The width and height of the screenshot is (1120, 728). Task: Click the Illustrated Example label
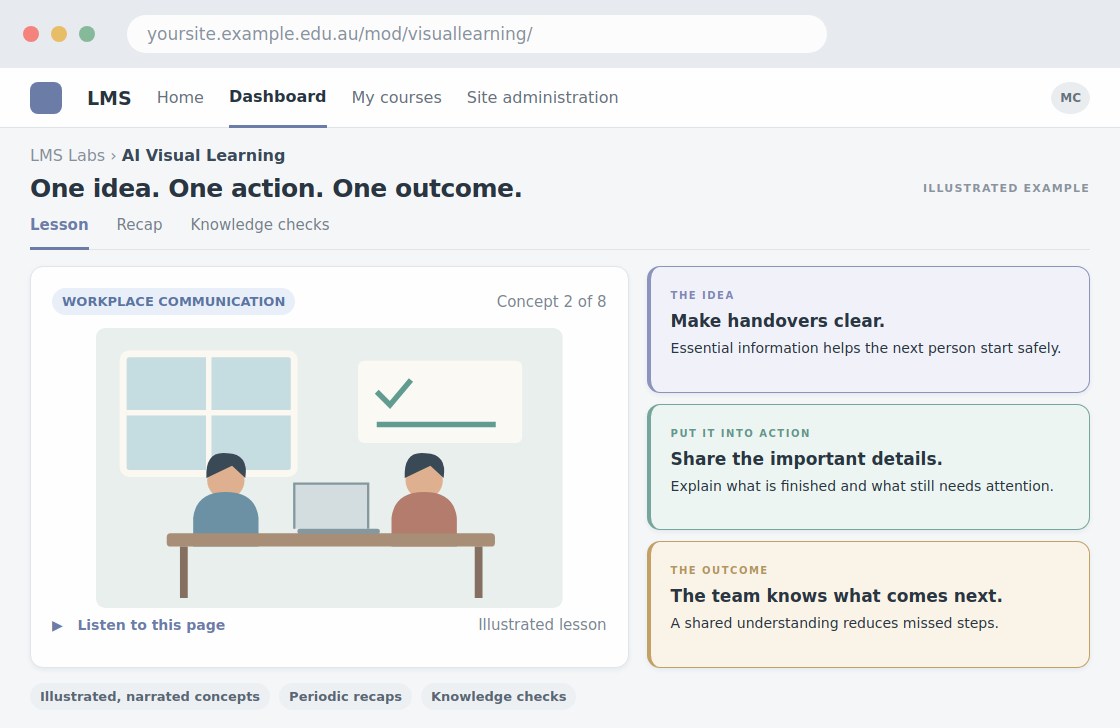[x=1006, y=188]
